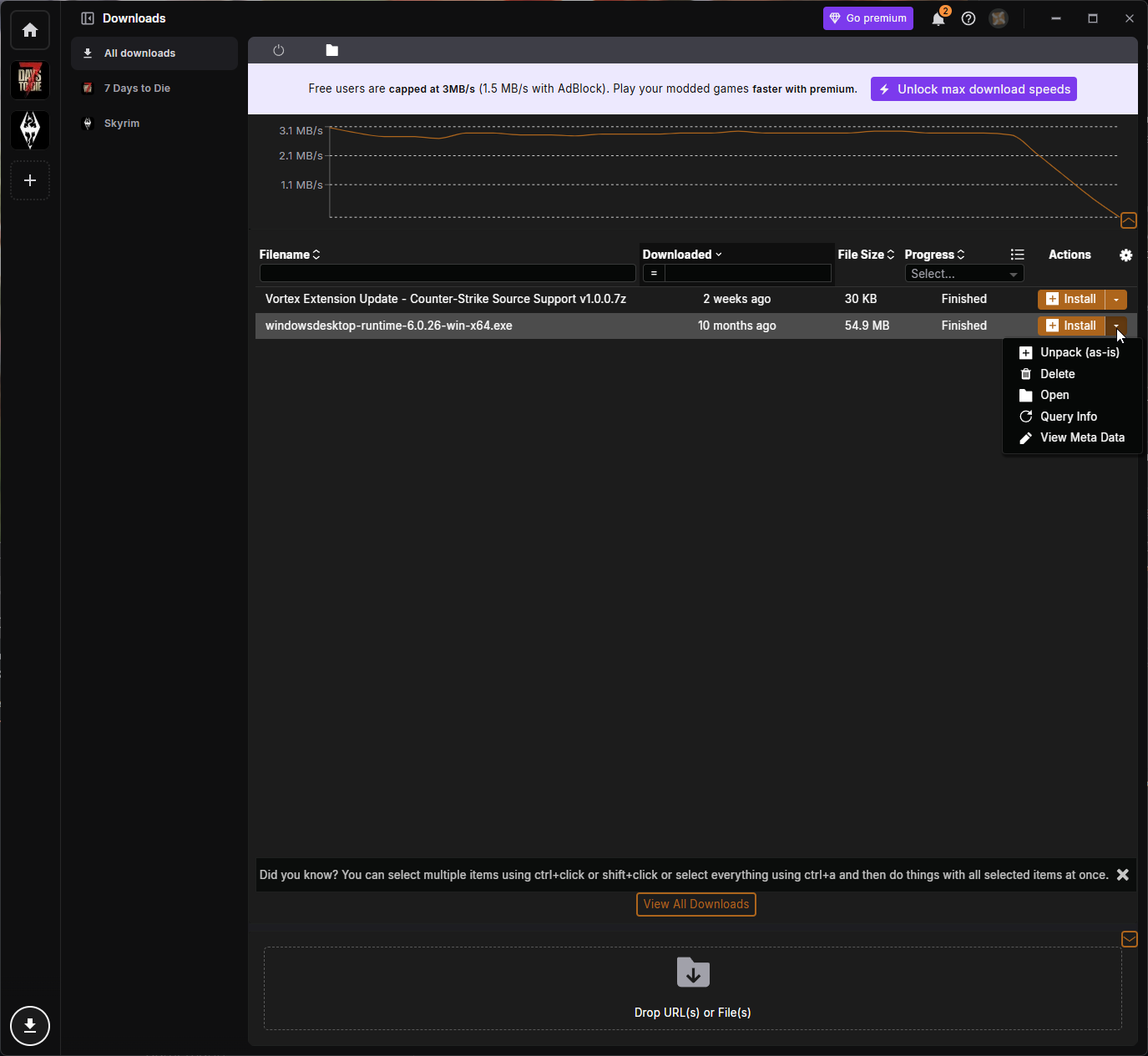Viewport: 1148px width, 1056px height.
Task: Choose Query Info from menu
Action: pyautogui.click(x=1072, y=417)
